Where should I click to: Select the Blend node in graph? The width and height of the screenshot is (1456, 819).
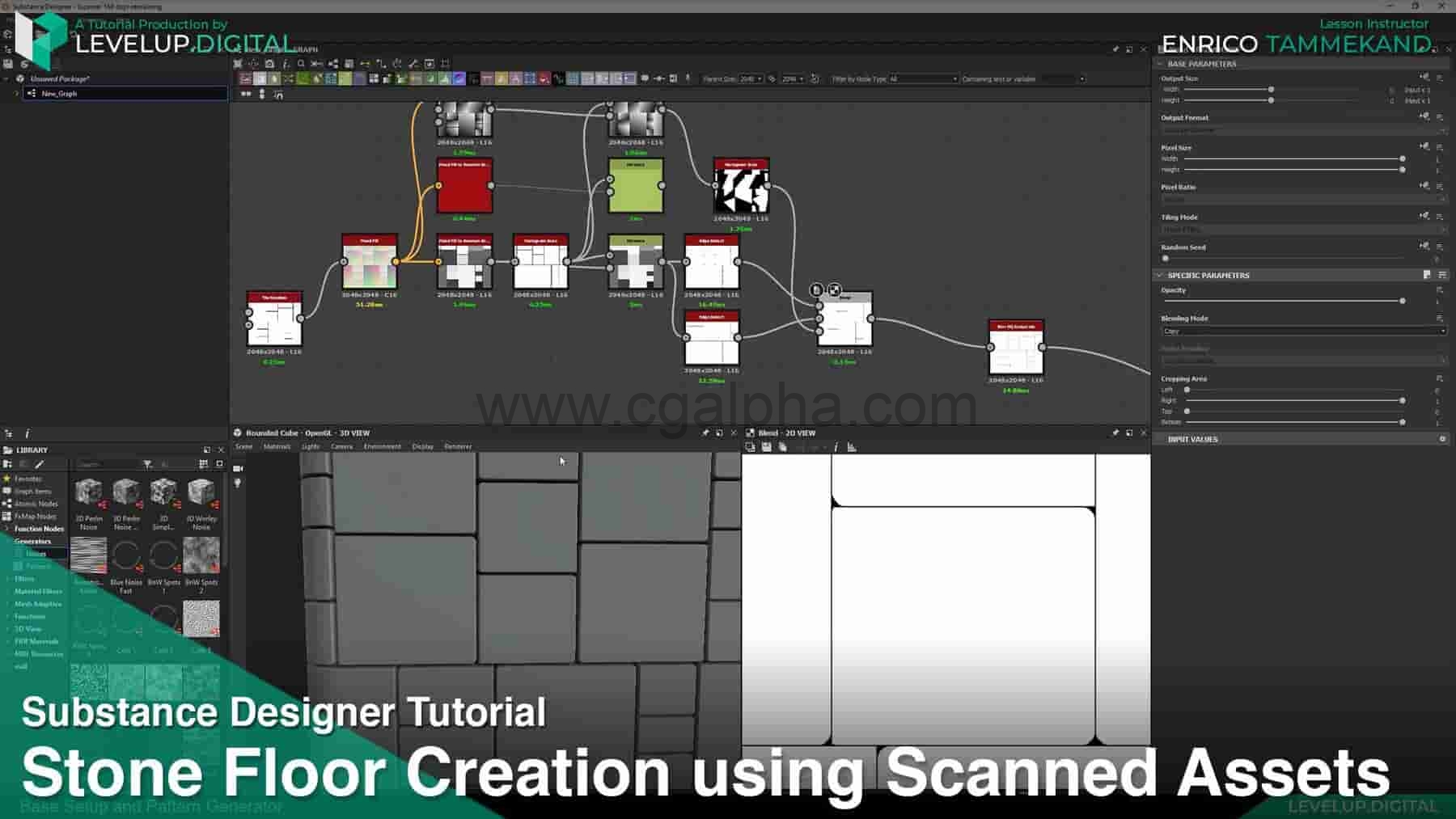pos(844,319)
